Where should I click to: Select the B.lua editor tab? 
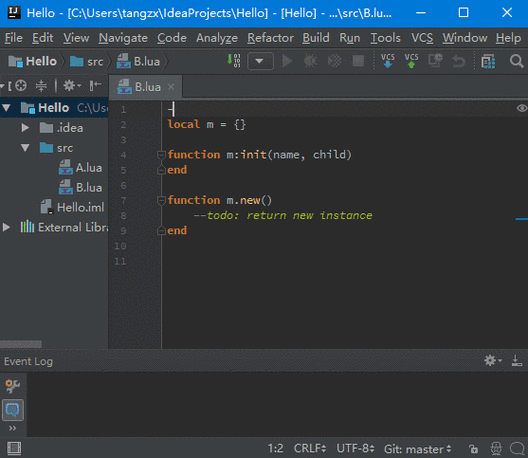(146, 87)
